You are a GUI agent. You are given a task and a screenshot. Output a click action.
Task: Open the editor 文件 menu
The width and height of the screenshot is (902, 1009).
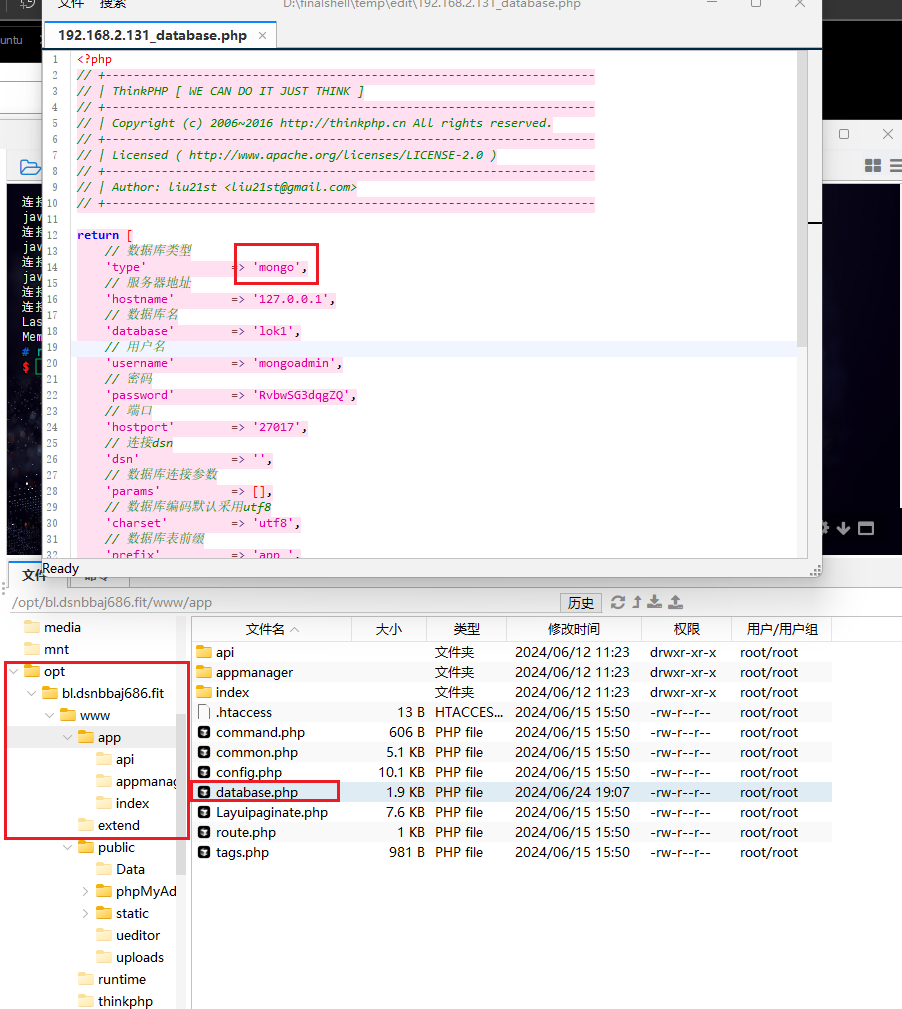[71, 4]
